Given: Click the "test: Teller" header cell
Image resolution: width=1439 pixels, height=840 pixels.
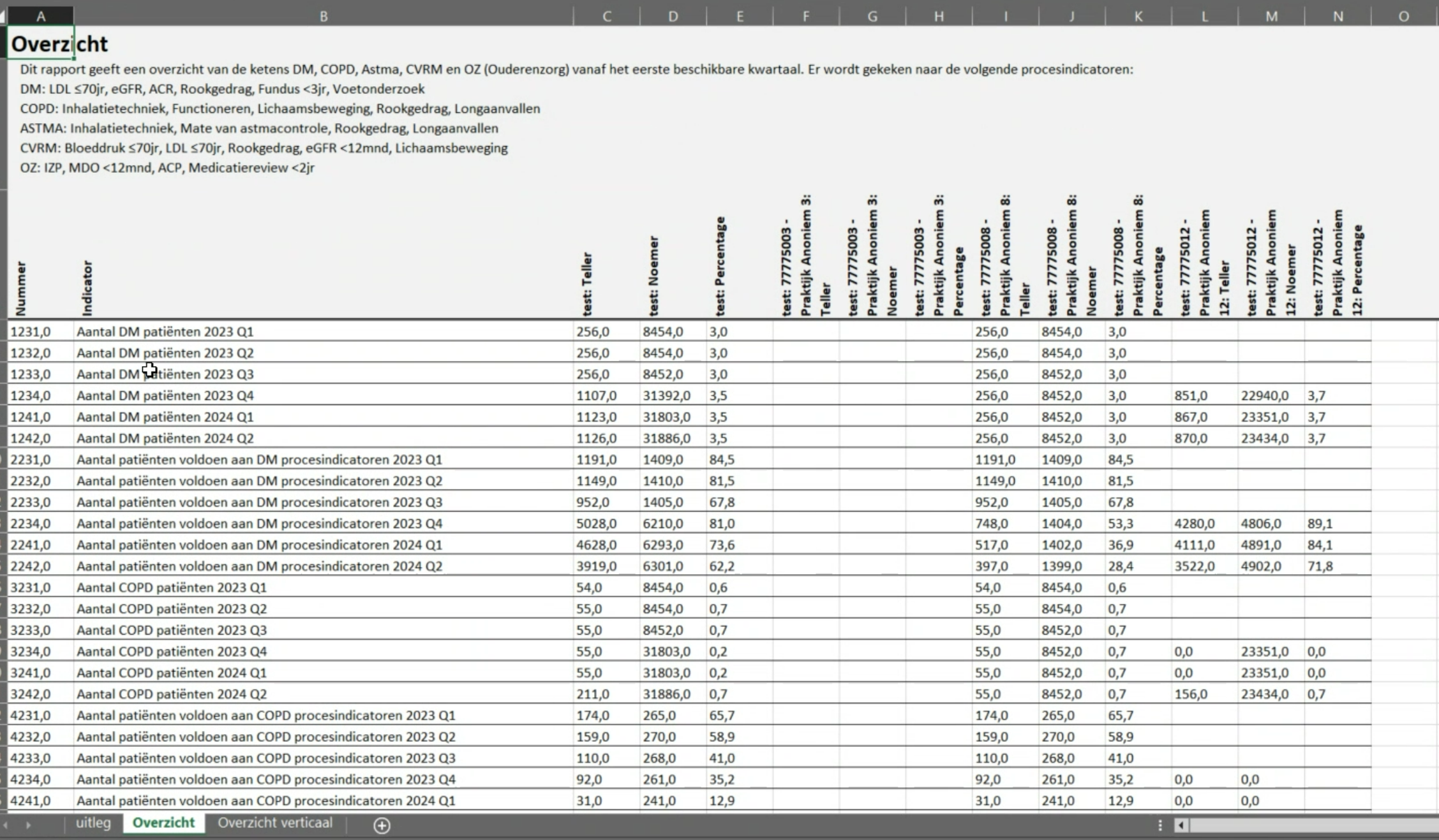Looking at the screenshot, I should [607, 255].
